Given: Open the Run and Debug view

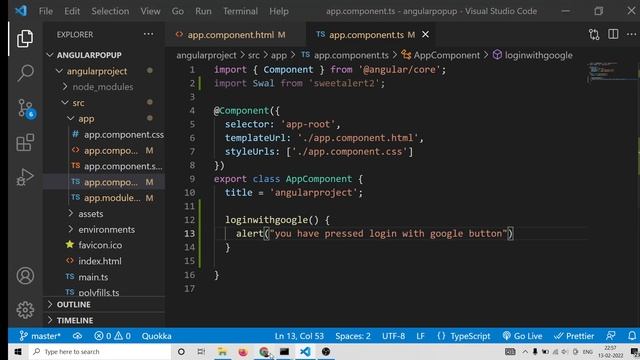Looking at the screenshot, I should pos(25,177).
